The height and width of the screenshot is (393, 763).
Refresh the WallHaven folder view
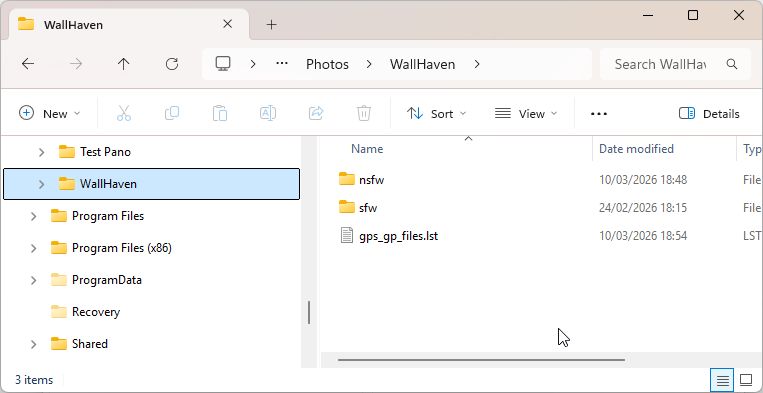(172, 64)
